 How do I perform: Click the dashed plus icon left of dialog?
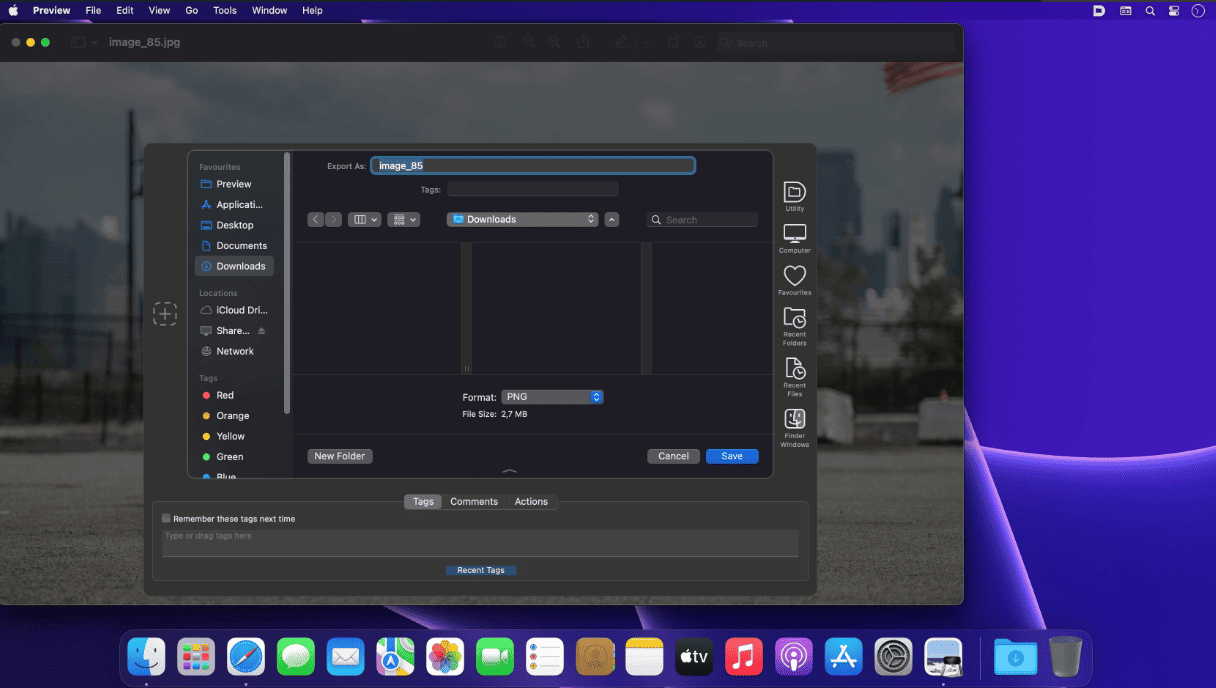point(165,313)
